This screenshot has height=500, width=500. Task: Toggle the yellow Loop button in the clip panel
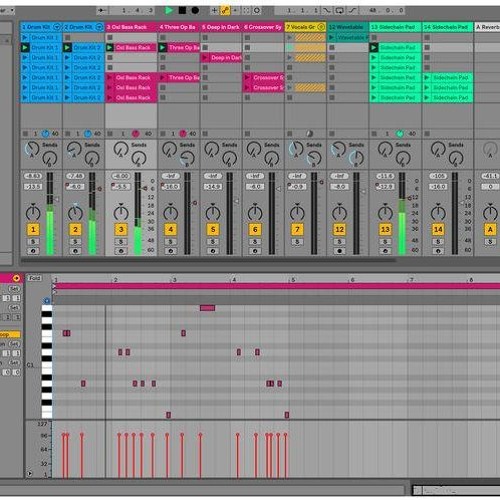point(10,334)
